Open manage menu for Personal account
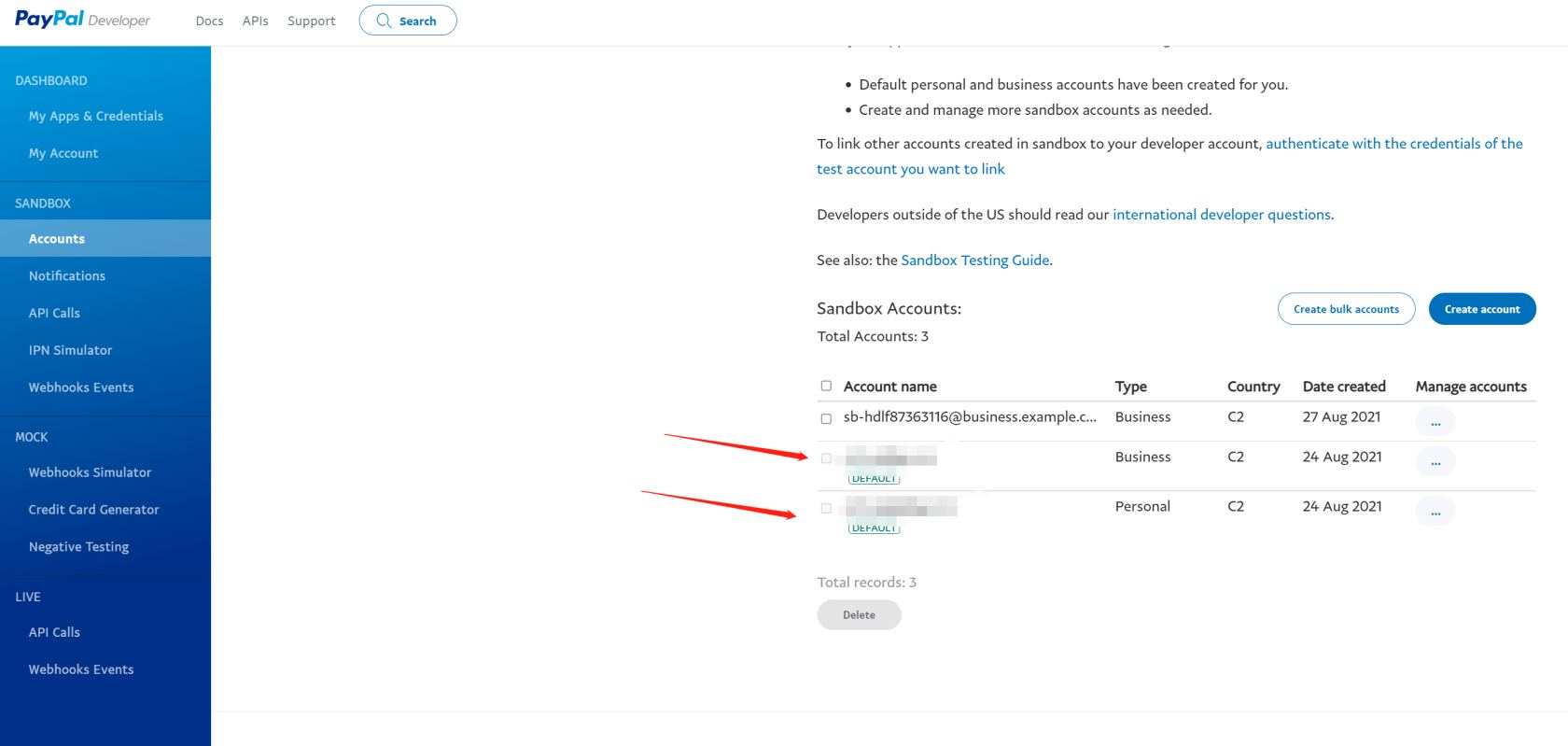Viewport: 1568px width, 746px height. [x=1435, y=511]
